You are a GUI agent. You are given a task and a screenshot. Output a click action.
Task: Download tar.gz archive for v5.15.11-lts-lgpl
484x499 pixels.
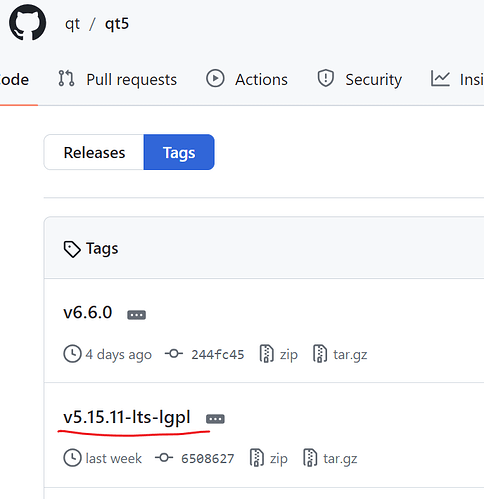click(x=330, y=458)
